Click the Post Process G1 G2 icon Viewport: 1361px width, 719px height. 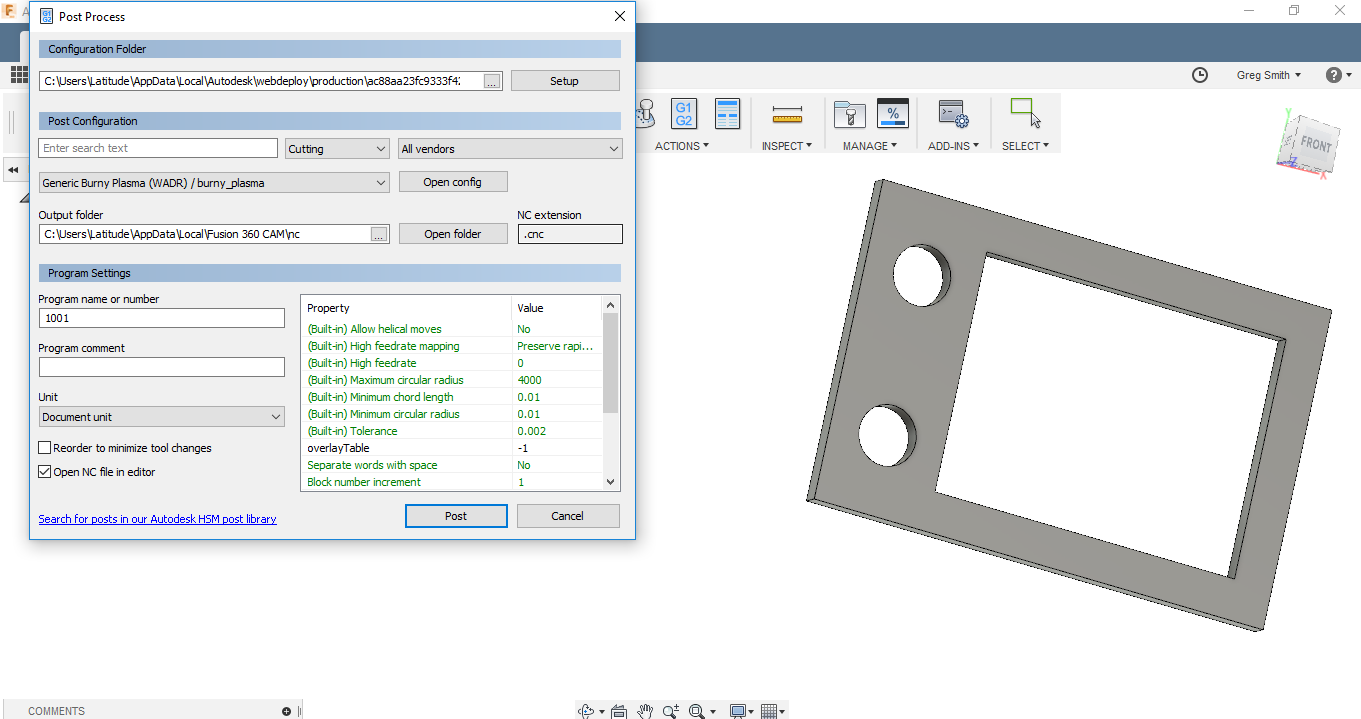(x=684, y=114)
